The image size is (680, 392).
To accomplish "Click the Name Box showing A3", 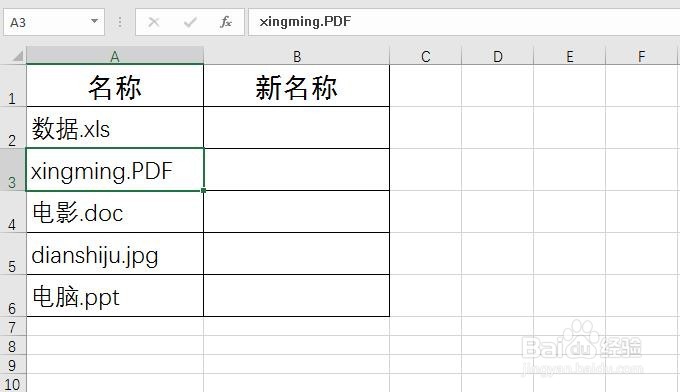I will click(x=54, y=22).
